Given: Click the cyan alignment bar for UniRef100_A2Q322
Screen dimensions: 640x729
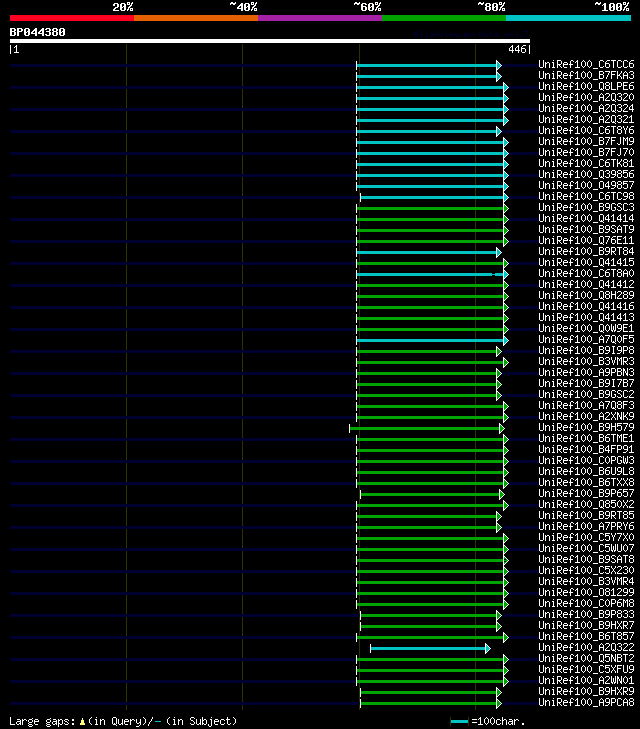Looking at the screenshot, I should coord(428,649).
